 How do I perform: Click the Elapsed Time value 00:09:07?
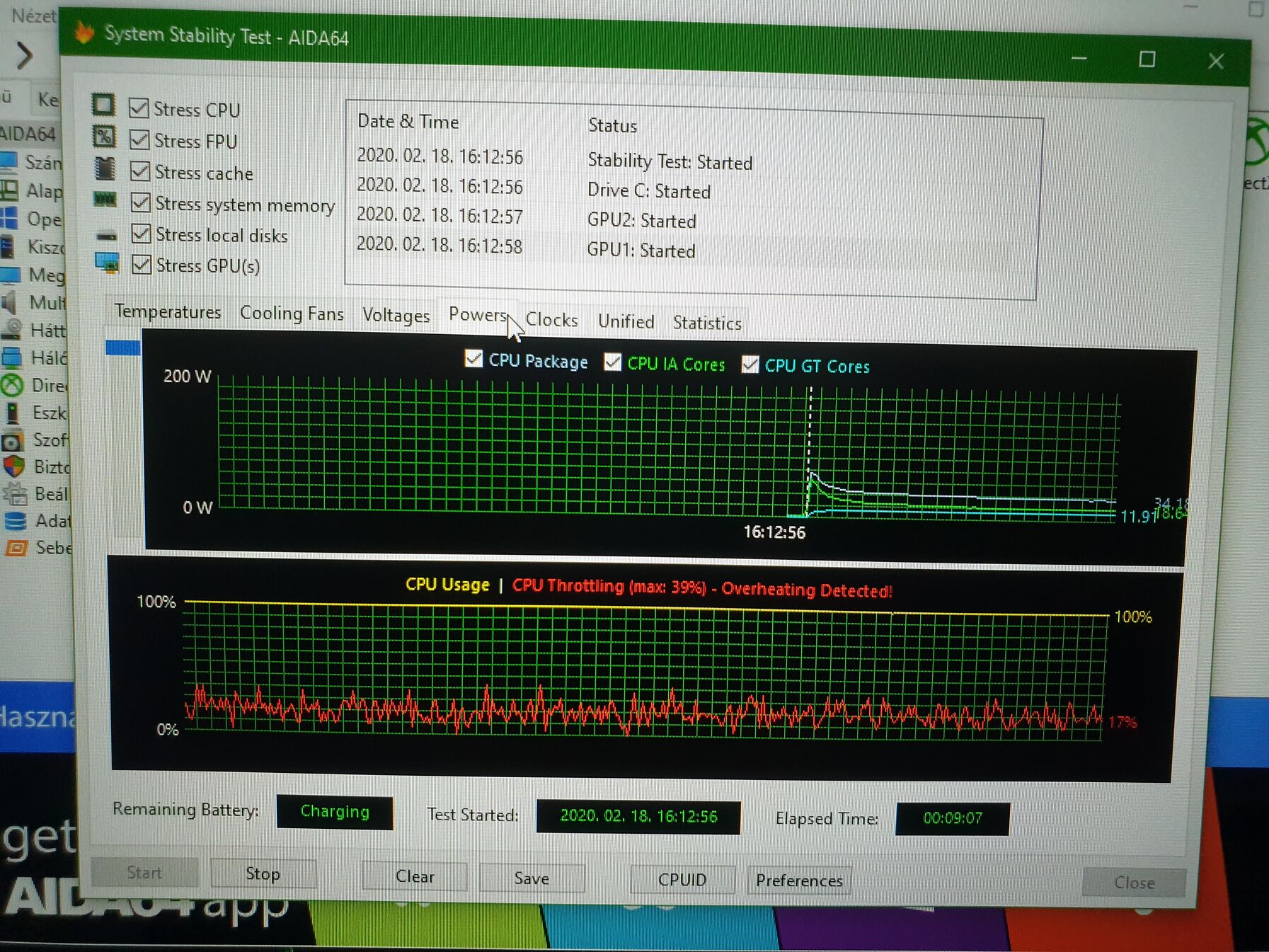[x=953, y=818]
